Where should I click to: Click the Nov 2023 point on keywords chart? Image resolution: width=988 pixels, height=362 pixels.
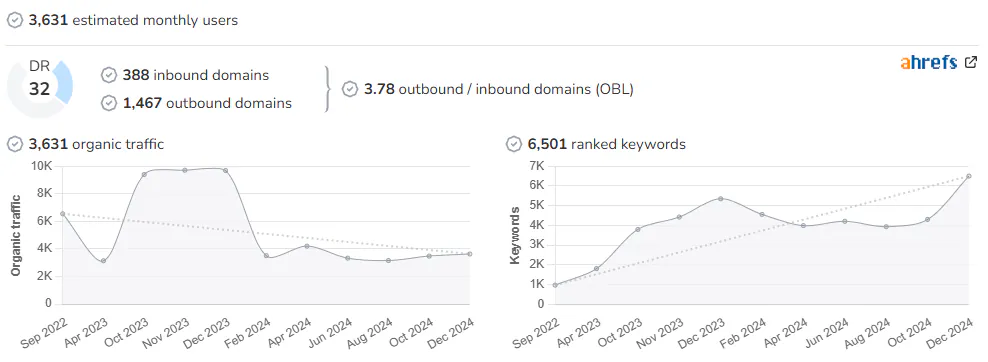click(x=679, y=217)
